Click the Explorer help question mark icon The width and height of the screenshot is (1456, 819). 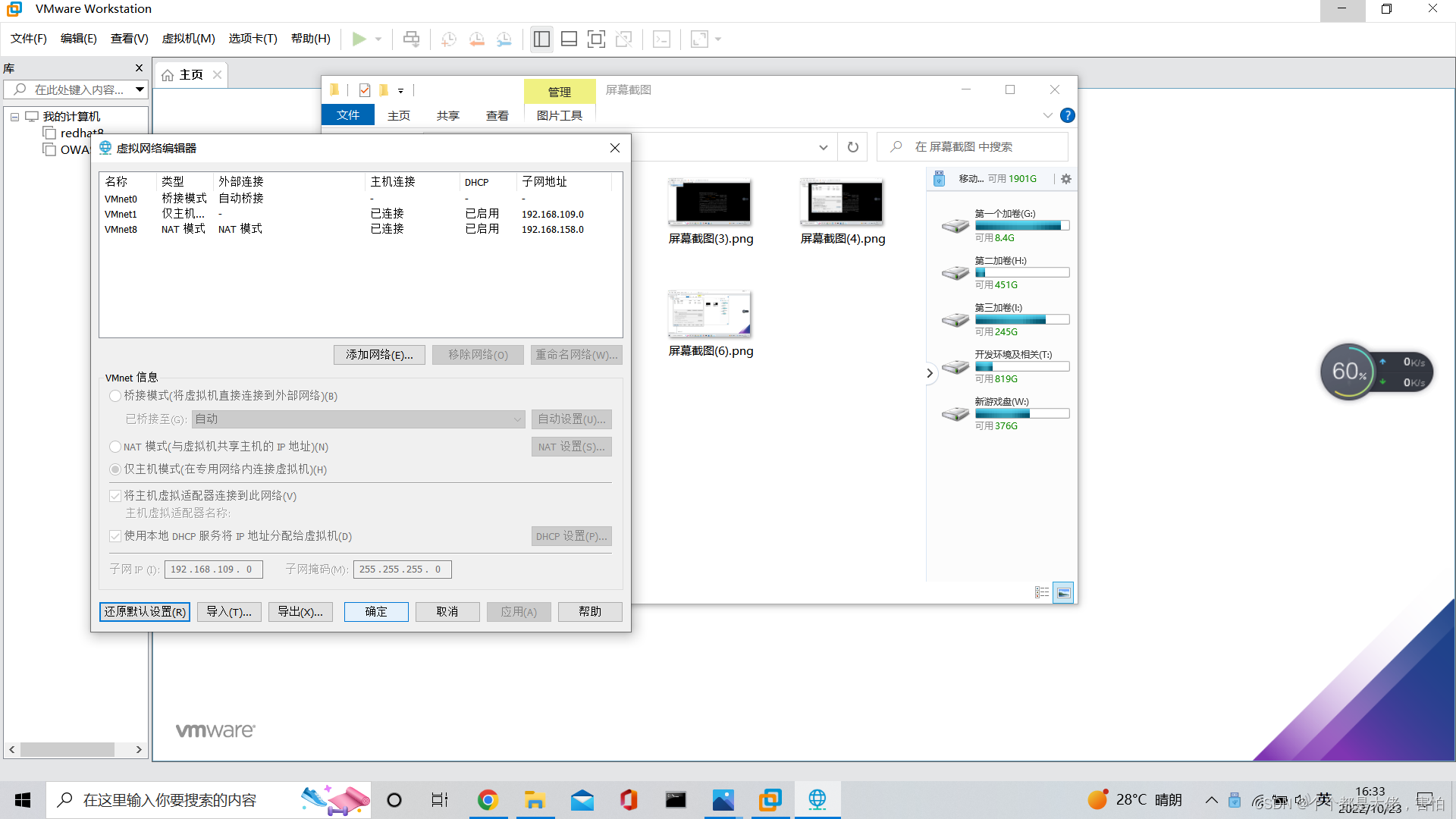[x=1067, y=115]
